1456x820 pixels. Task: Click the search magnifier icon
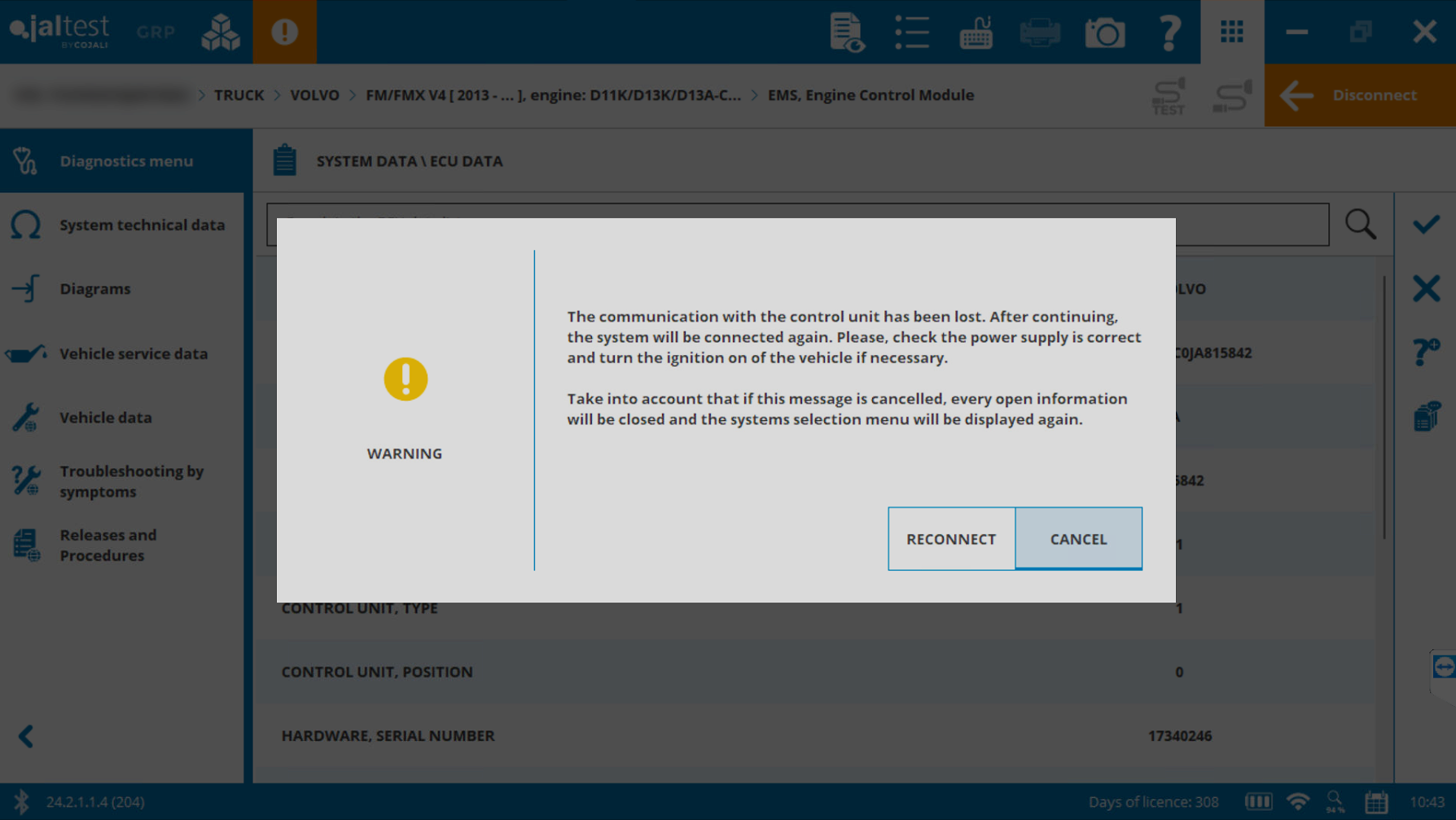tap(1360, 224)
